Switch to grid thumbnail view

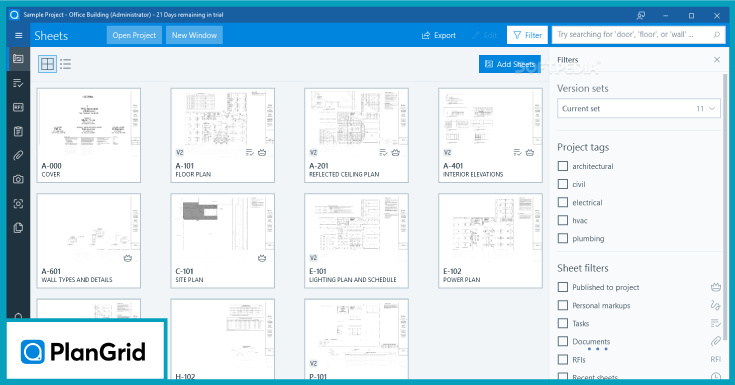(x=47, y=64)
